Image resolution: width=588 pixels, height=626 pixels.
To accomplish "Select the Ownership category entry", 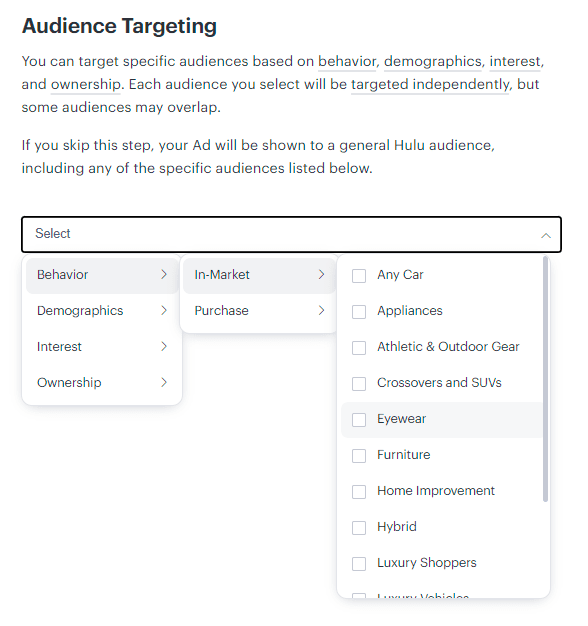I will (102, 382).
